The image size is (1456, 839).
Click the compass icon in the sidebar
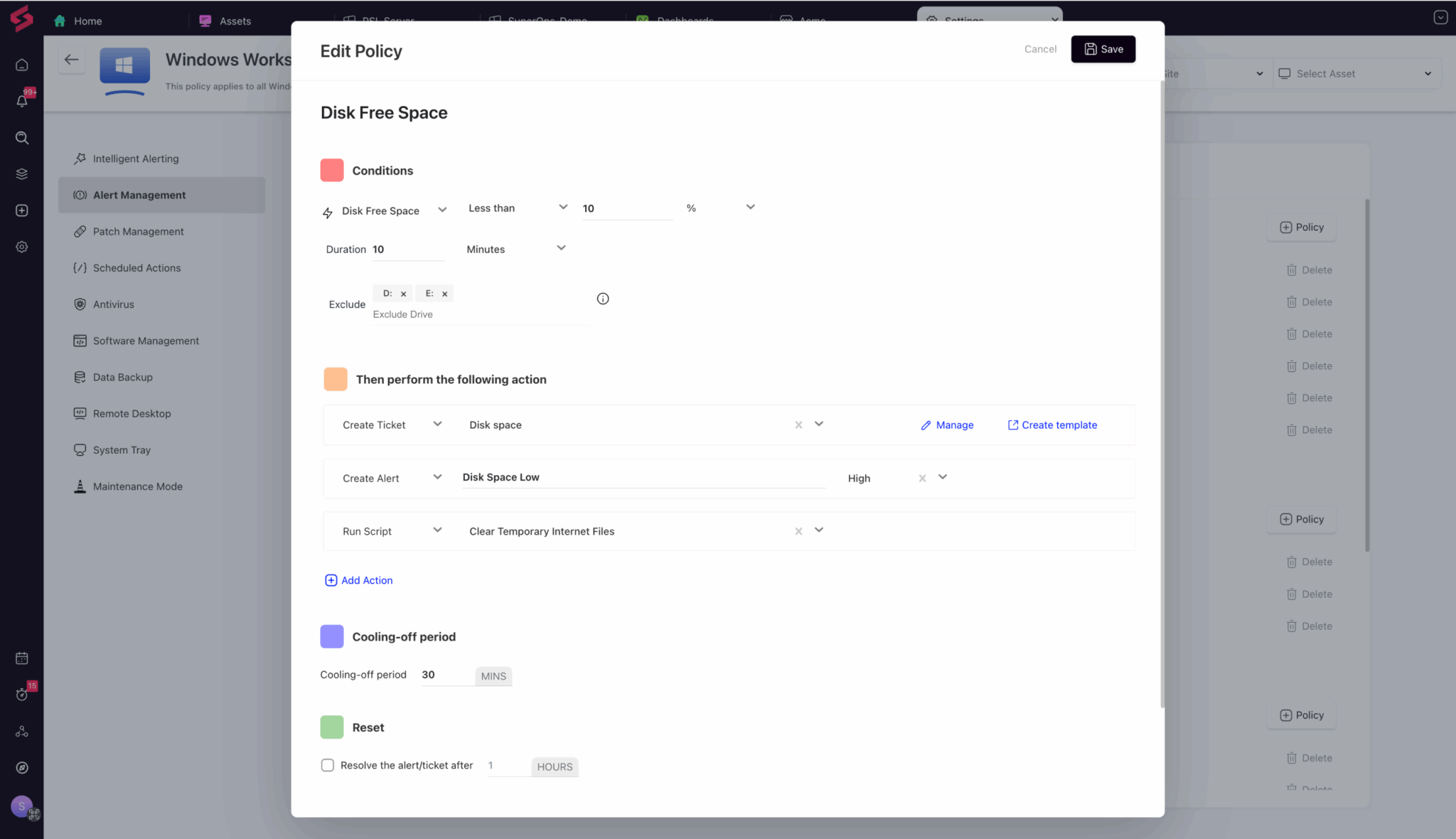pos(22,768)
